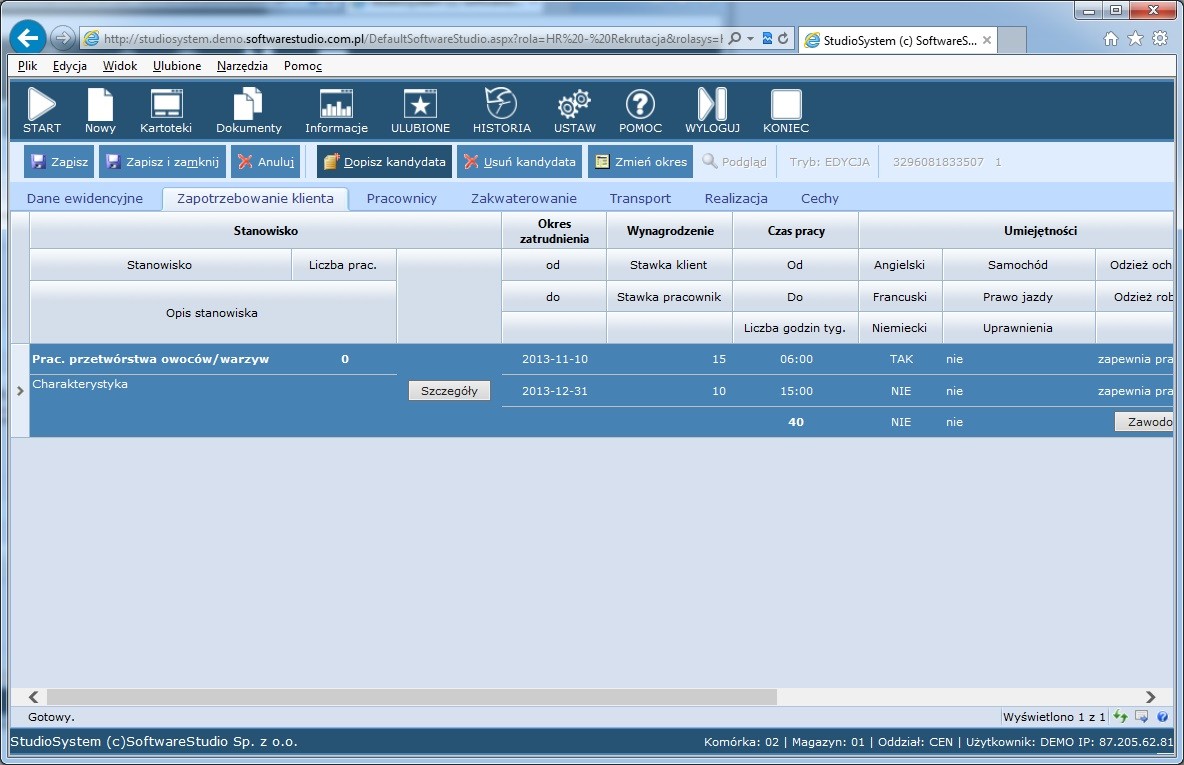Click the browser address bar URL field

(x=412, y=38)
